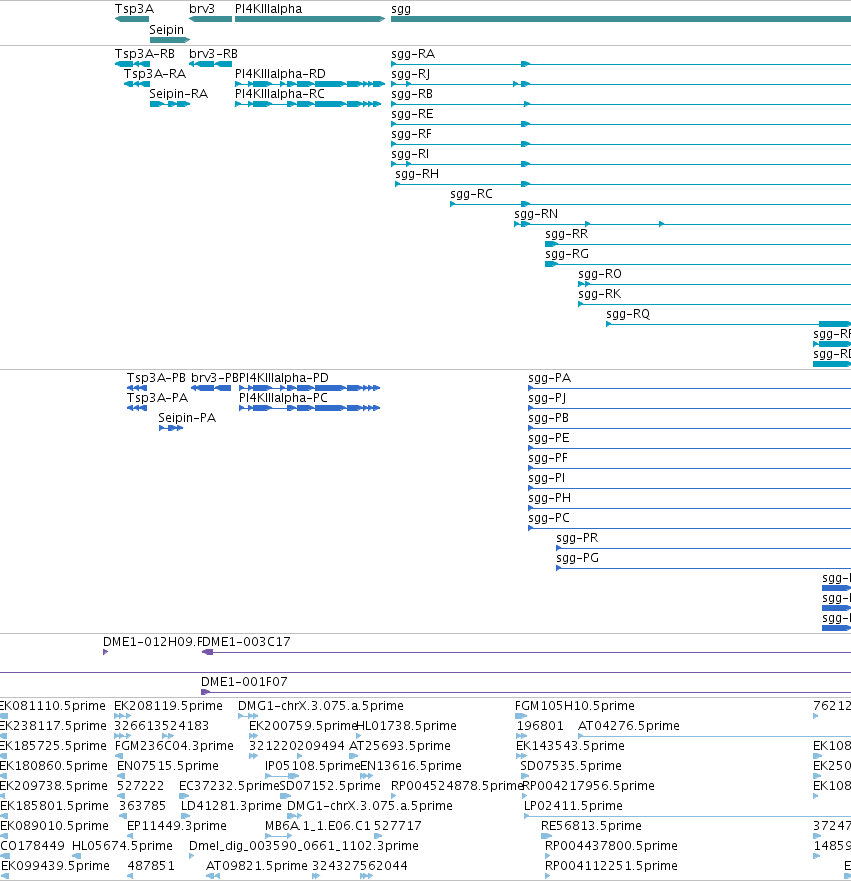Select Seipin-RA transcript
This screenshot has width=851, height=881.
170,104
